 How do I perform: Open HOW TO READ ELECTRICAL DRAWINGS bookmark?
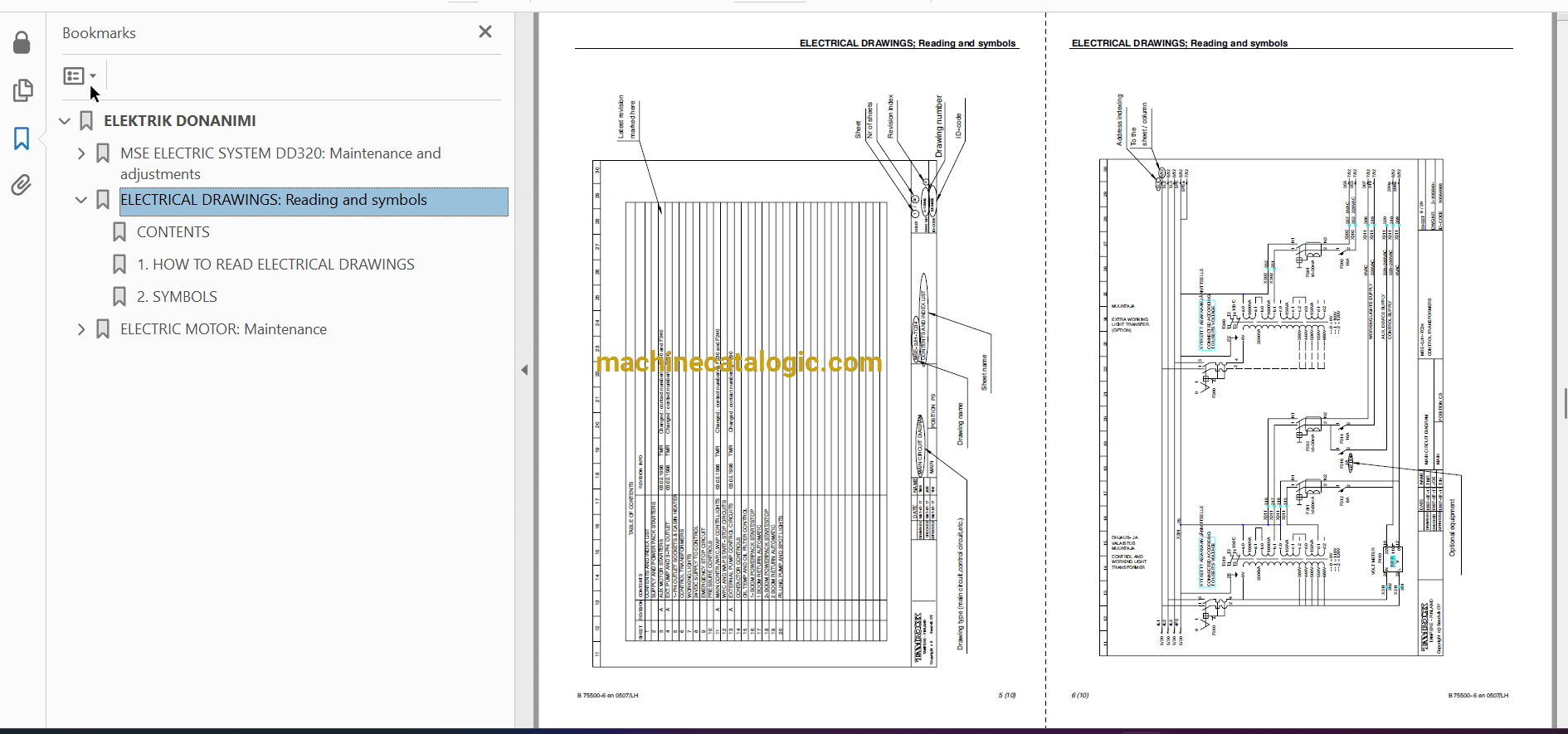275,265
